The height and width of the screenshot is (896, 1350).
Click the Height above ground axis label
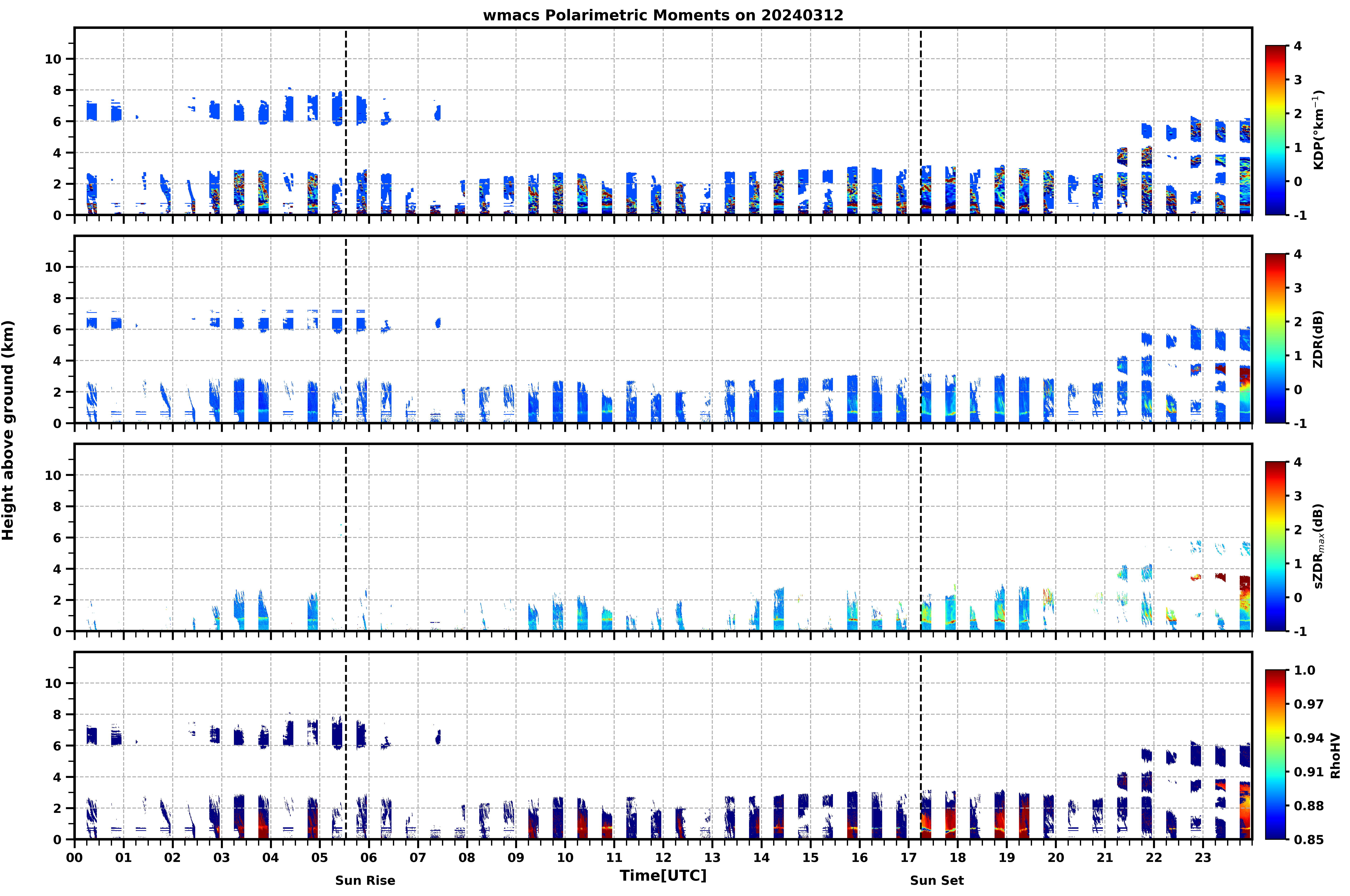8,430
